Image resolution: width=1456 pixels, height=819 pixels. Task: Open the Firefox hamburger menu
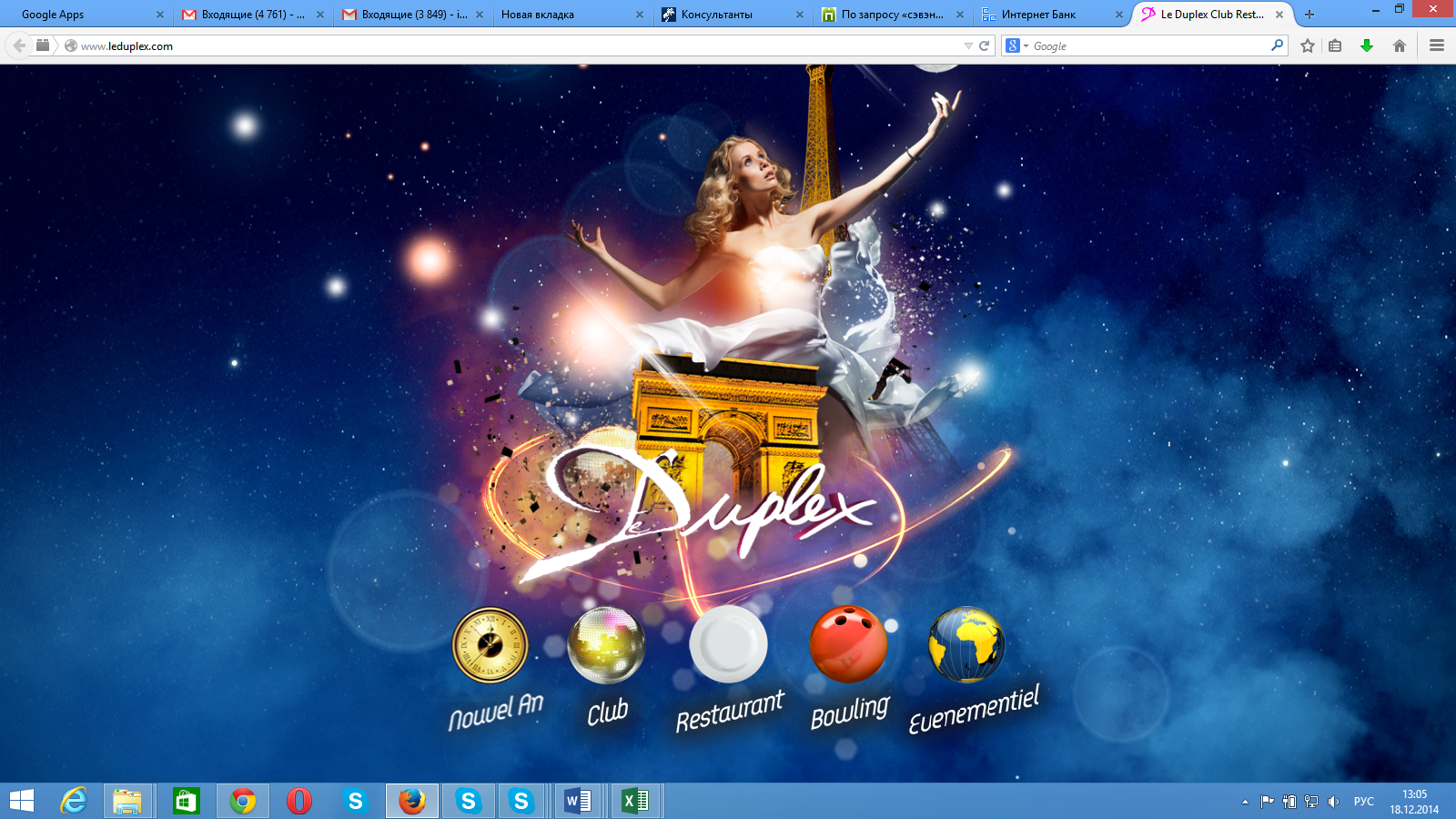(1437, 45)
